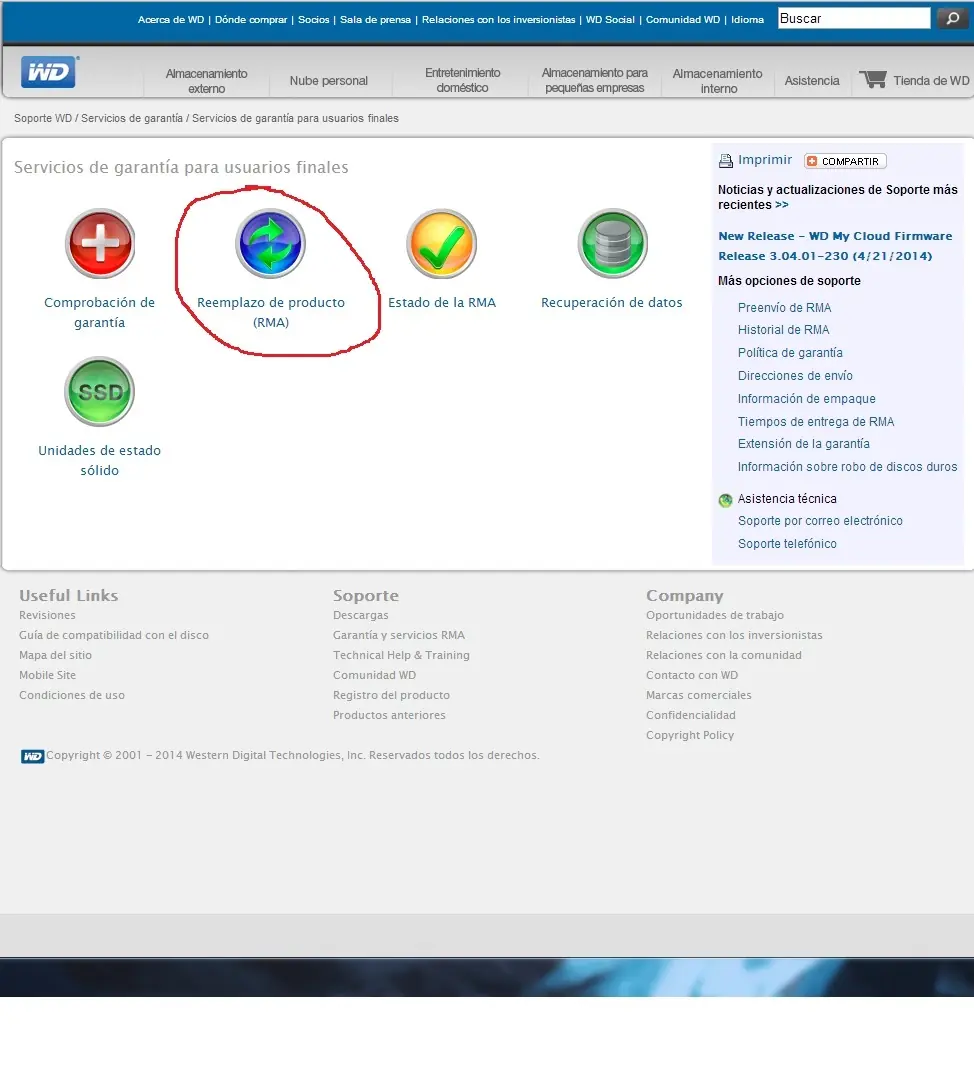This screenshot has height=1080, width=974.
Task: Open Direcciones de envío link
Action: click(795, 375)
